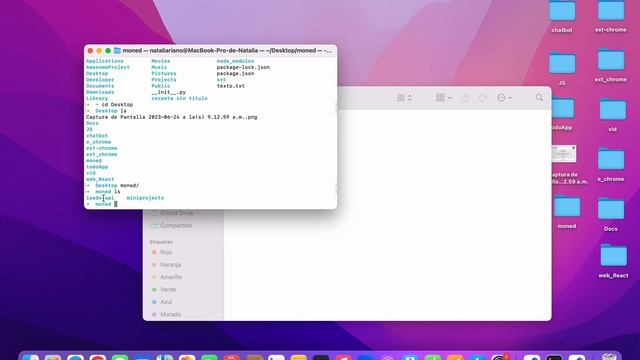
Task: Click the 'Captura de Pantalla' png line in Terminal
Action: point(171,117)
